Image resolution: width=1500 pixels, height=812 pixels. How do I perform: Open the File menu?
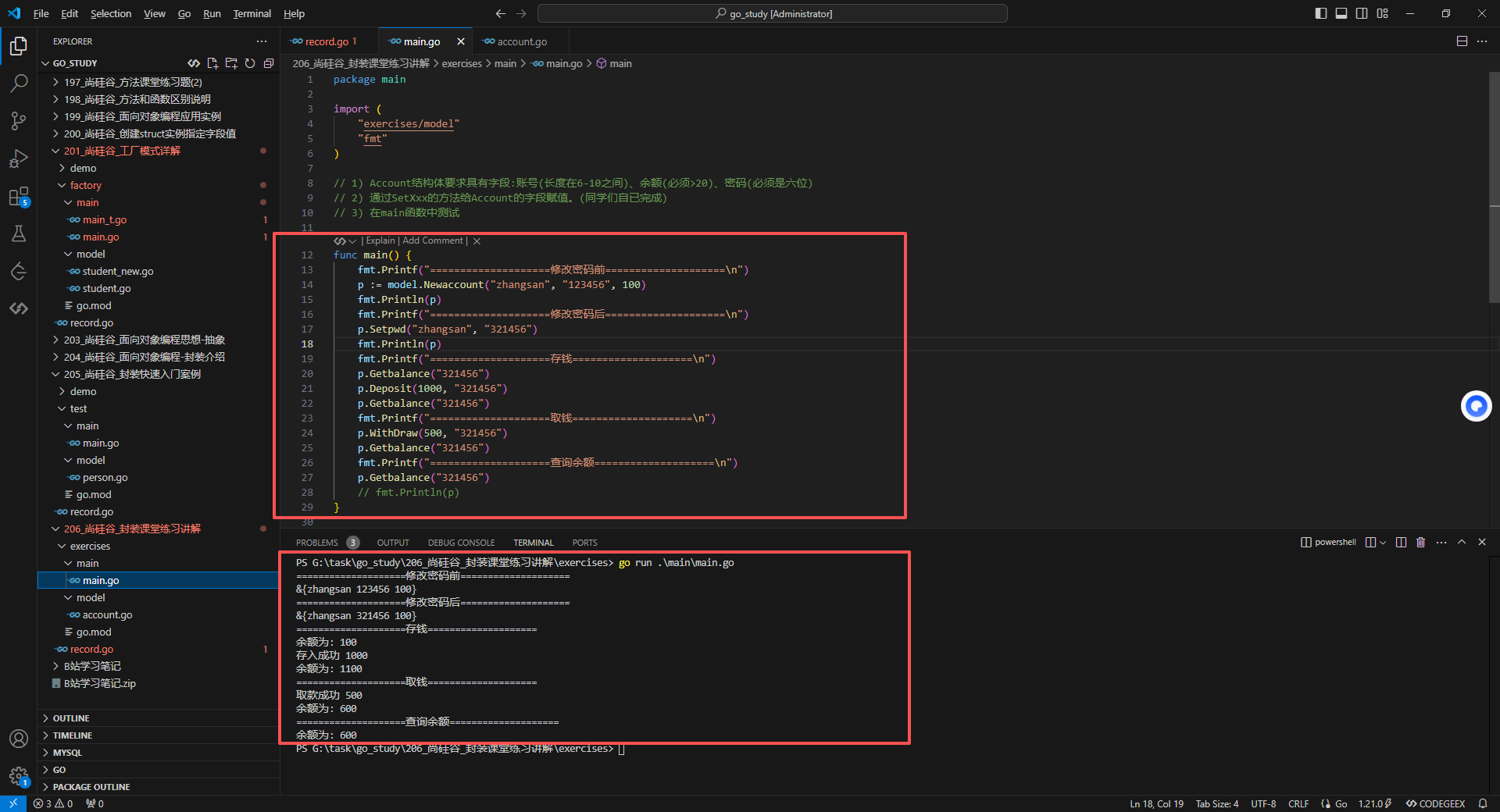click(x=41, y=13)
